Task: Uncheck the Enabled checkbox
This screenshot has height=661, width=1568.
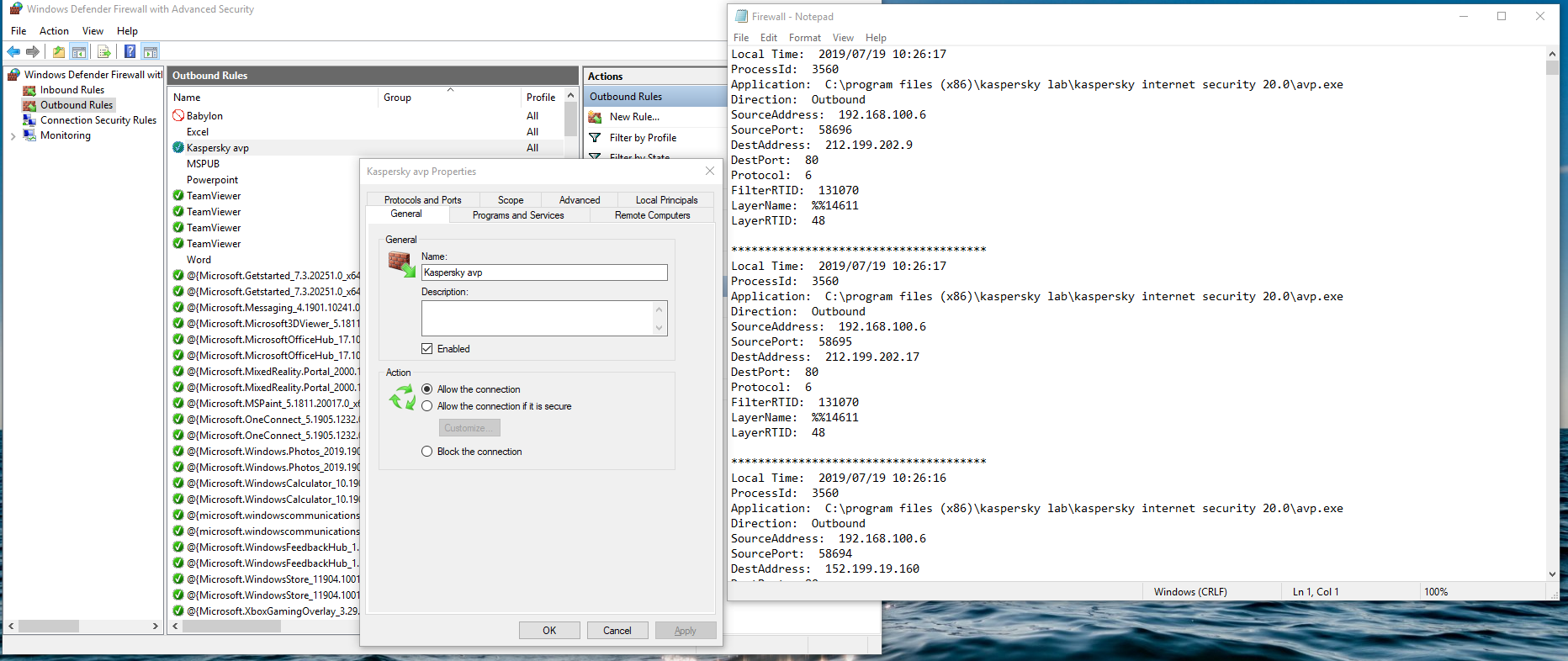Action: [x=427, y=349]
